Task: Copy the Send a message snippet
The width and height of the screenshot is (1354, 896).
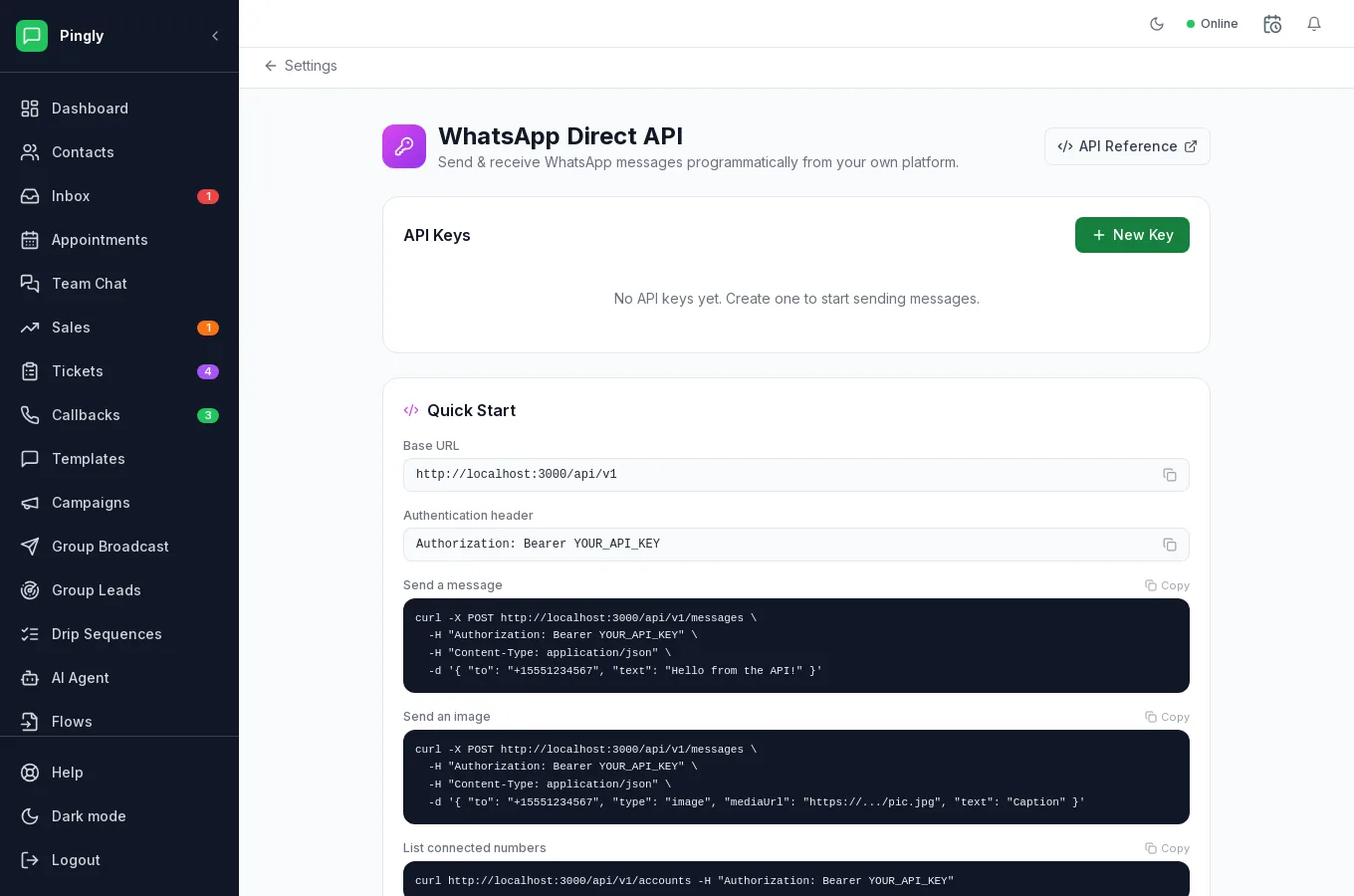Action: (1167, 585)
